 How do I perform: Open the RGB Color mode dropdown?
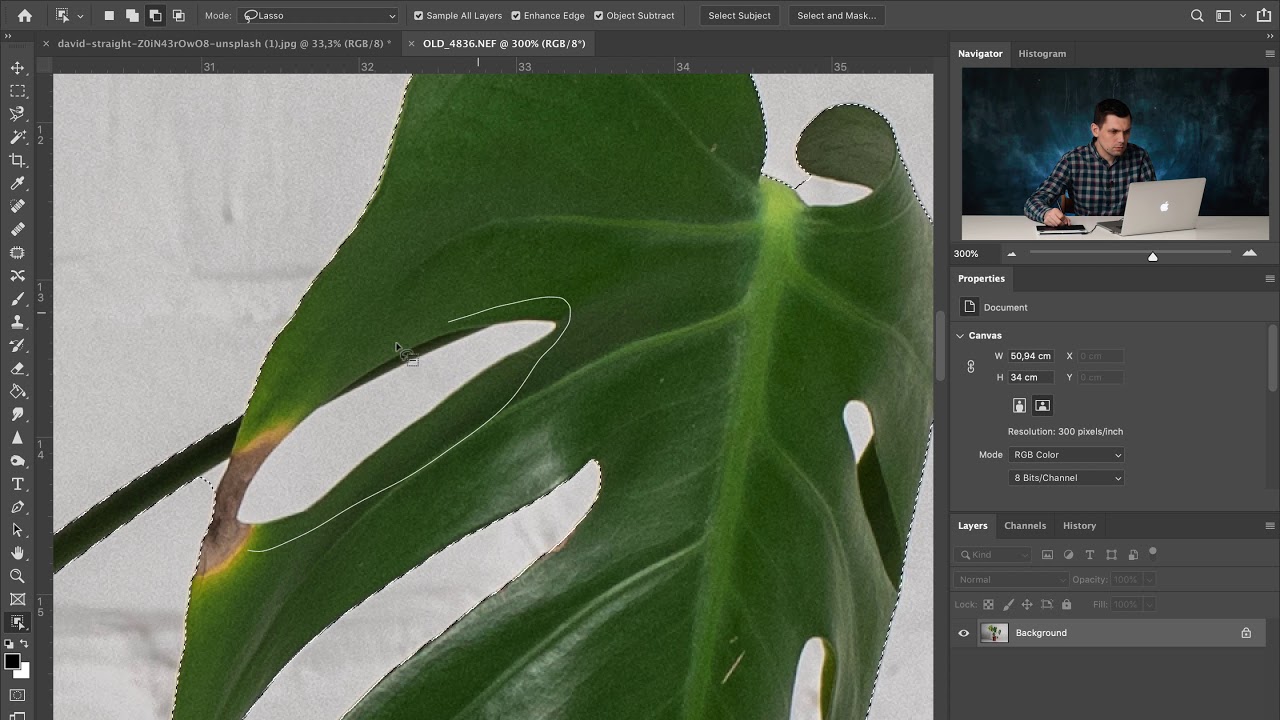click(x=1066, y=455)
